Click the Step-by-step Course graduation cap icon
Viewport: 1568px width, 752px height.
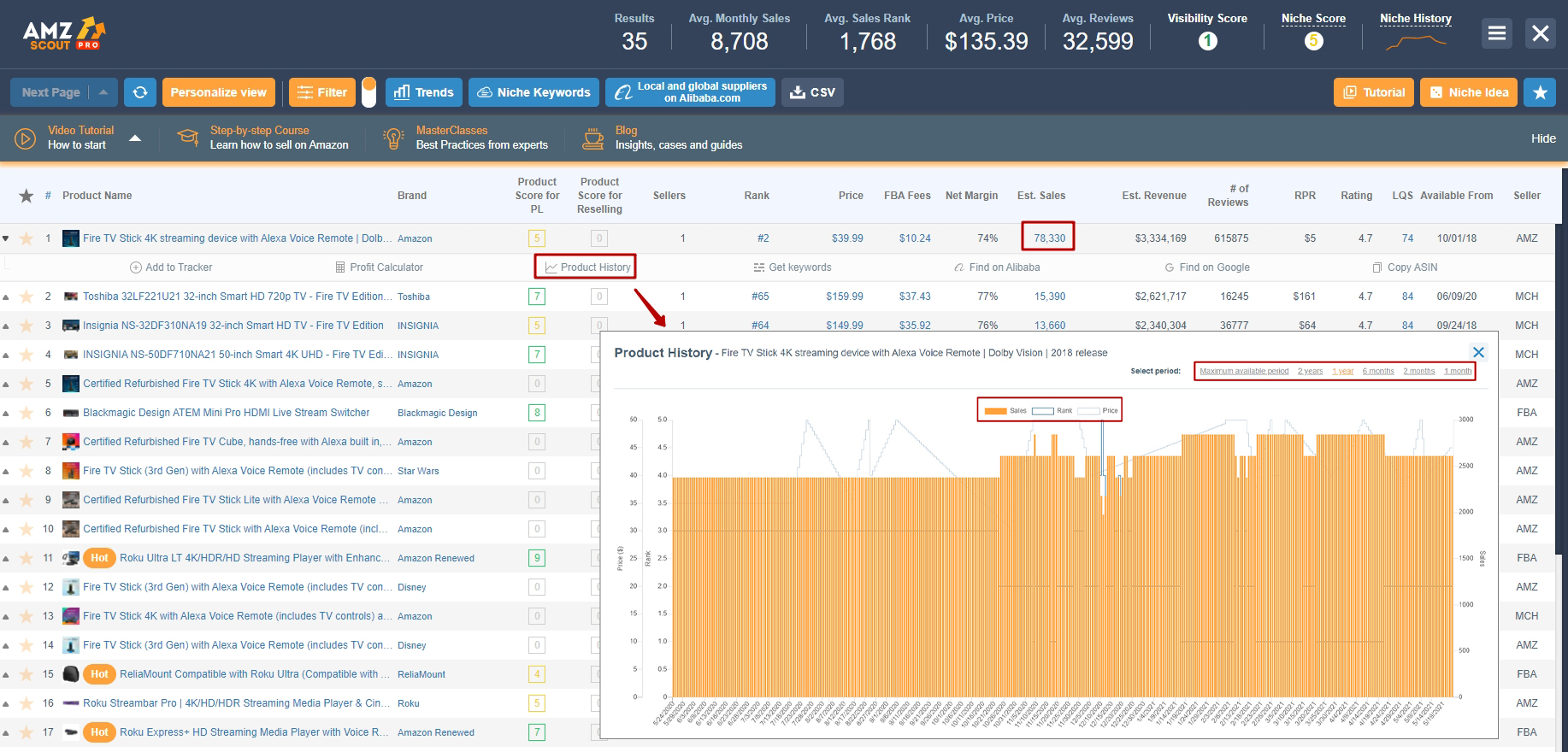pyautogui.click(x=187, y=138)
